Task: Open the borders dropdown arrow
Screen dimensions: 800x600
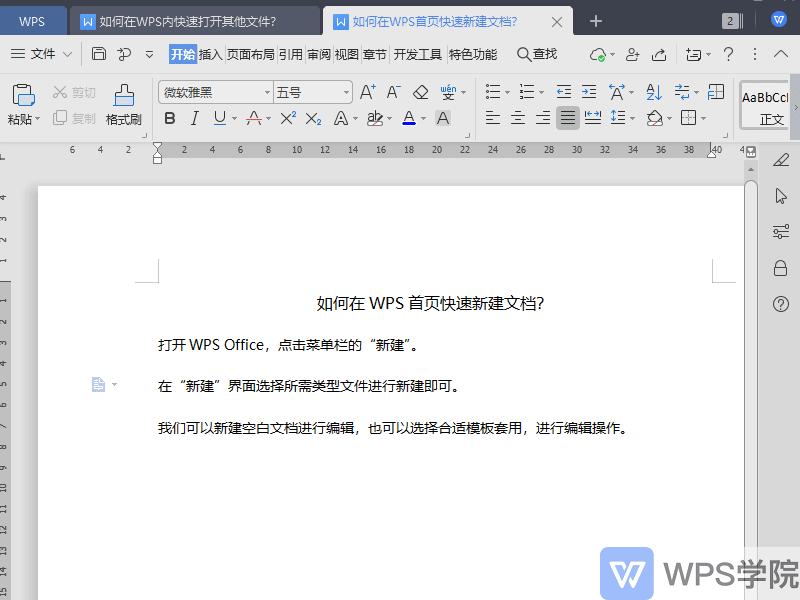Action: tap(704, 119)
